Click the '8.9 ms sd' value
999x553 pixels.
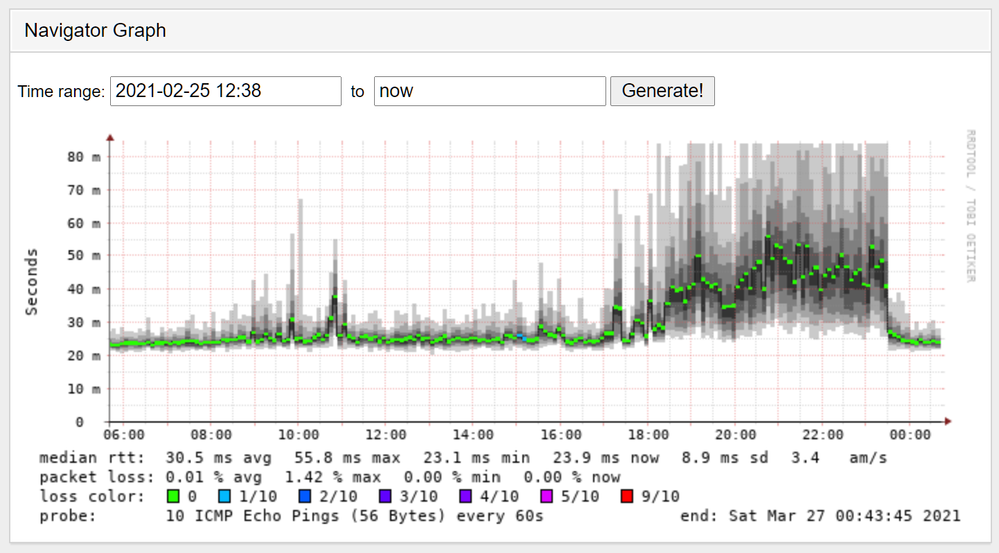pyautogui.click(x=725, y=458)
